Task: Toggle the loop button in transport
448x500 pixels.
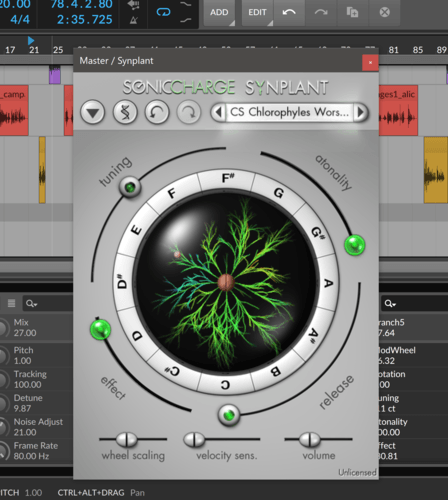Action: (163, 12)
